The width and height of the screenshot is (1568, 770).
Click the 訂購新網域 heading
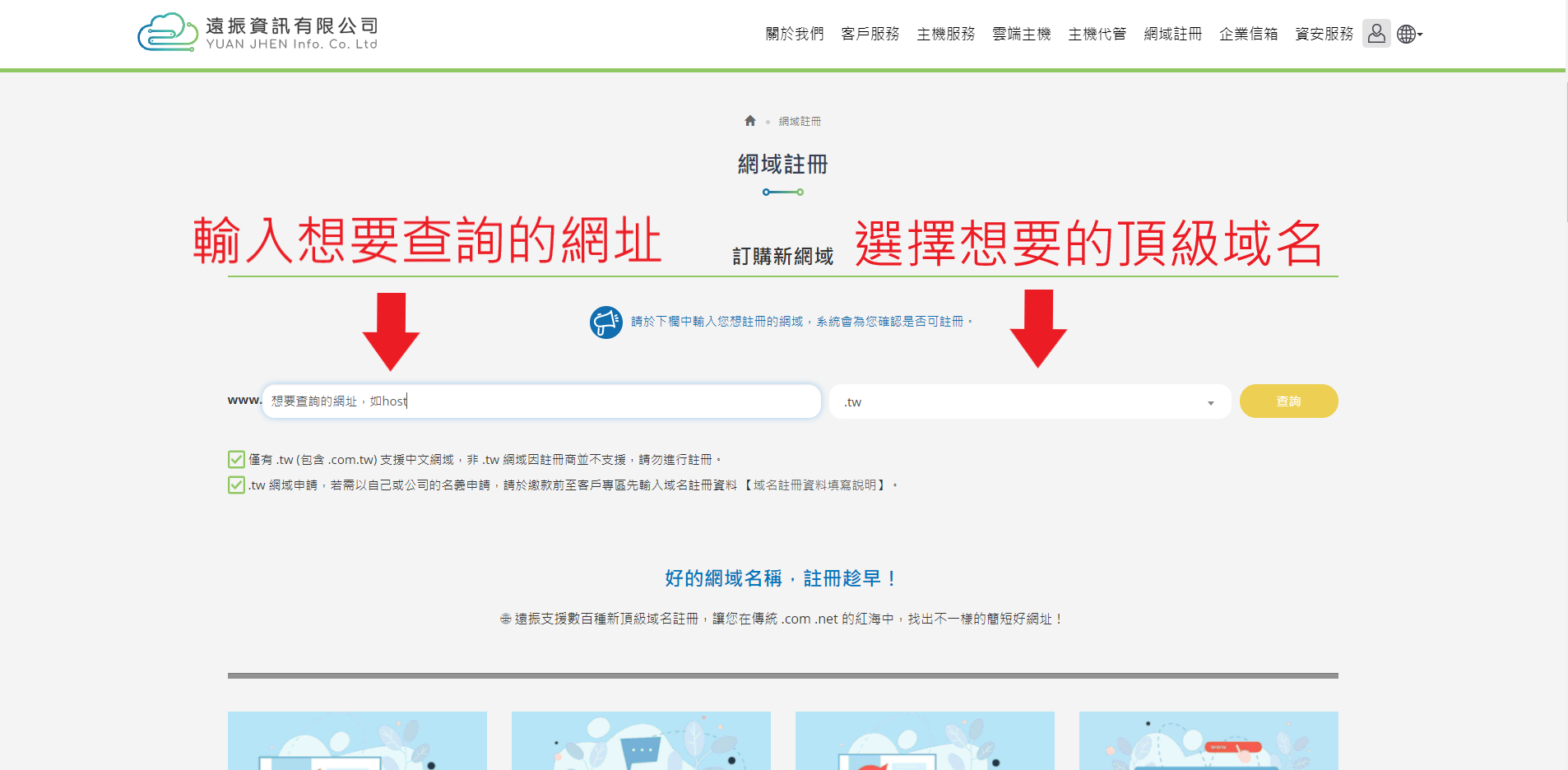click(783, 257)
